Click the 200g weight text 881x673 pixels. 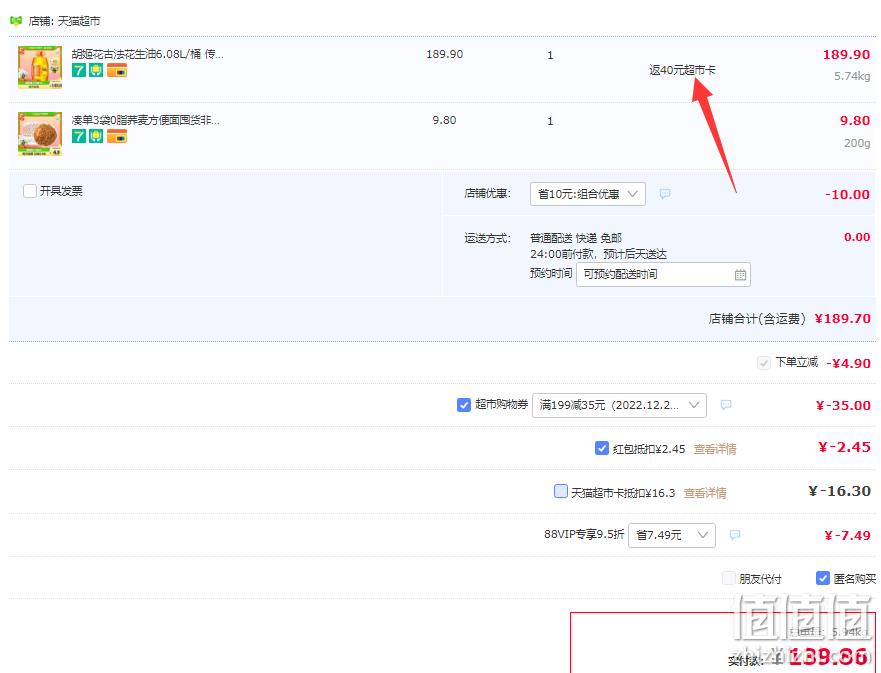(857, 143)
